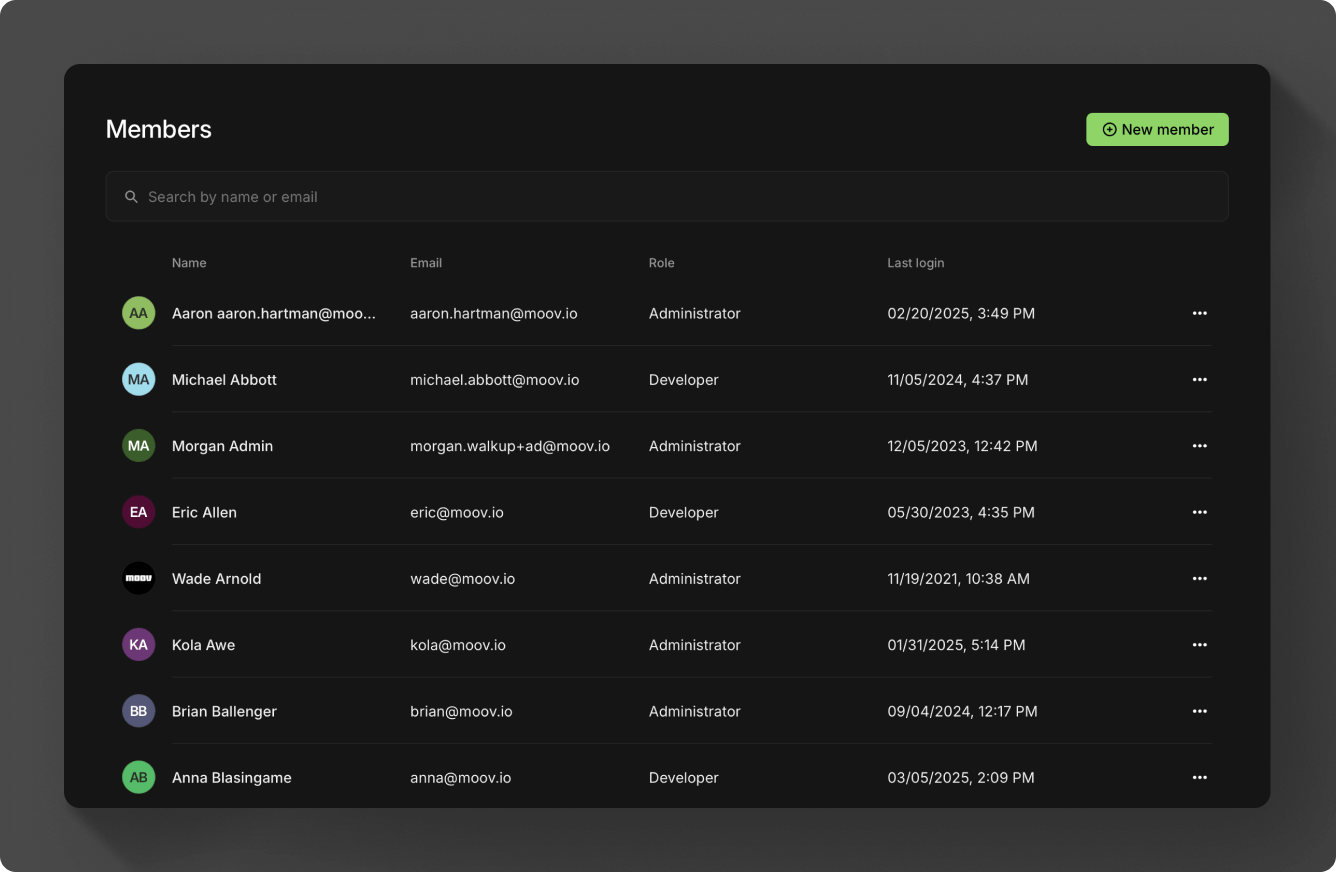1336x872 pixels.
Task: Open three-dot menu for Michael Abbott
Action: pyautogui.click(x=1200, y=379)
